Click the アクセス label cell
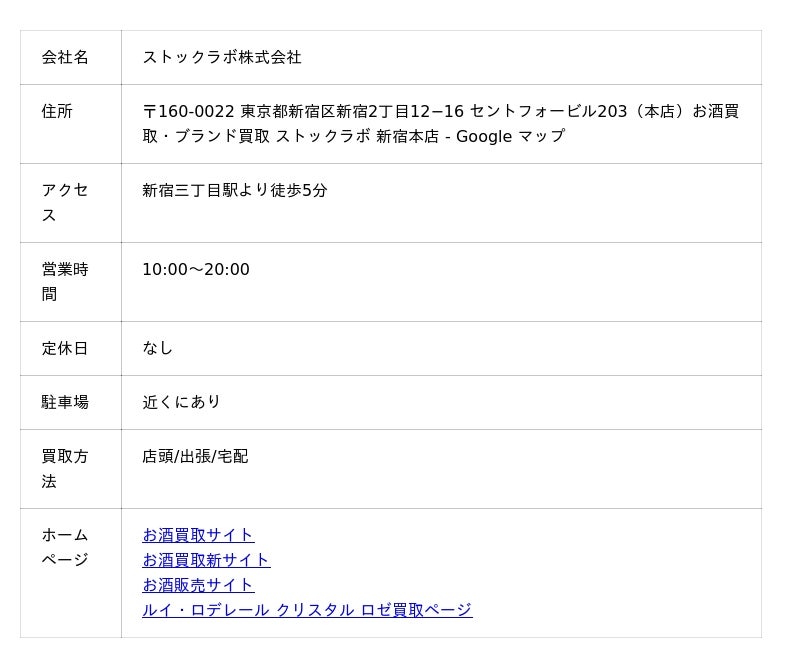This screenshot has width=800, height=668. [x=65, y=202]
